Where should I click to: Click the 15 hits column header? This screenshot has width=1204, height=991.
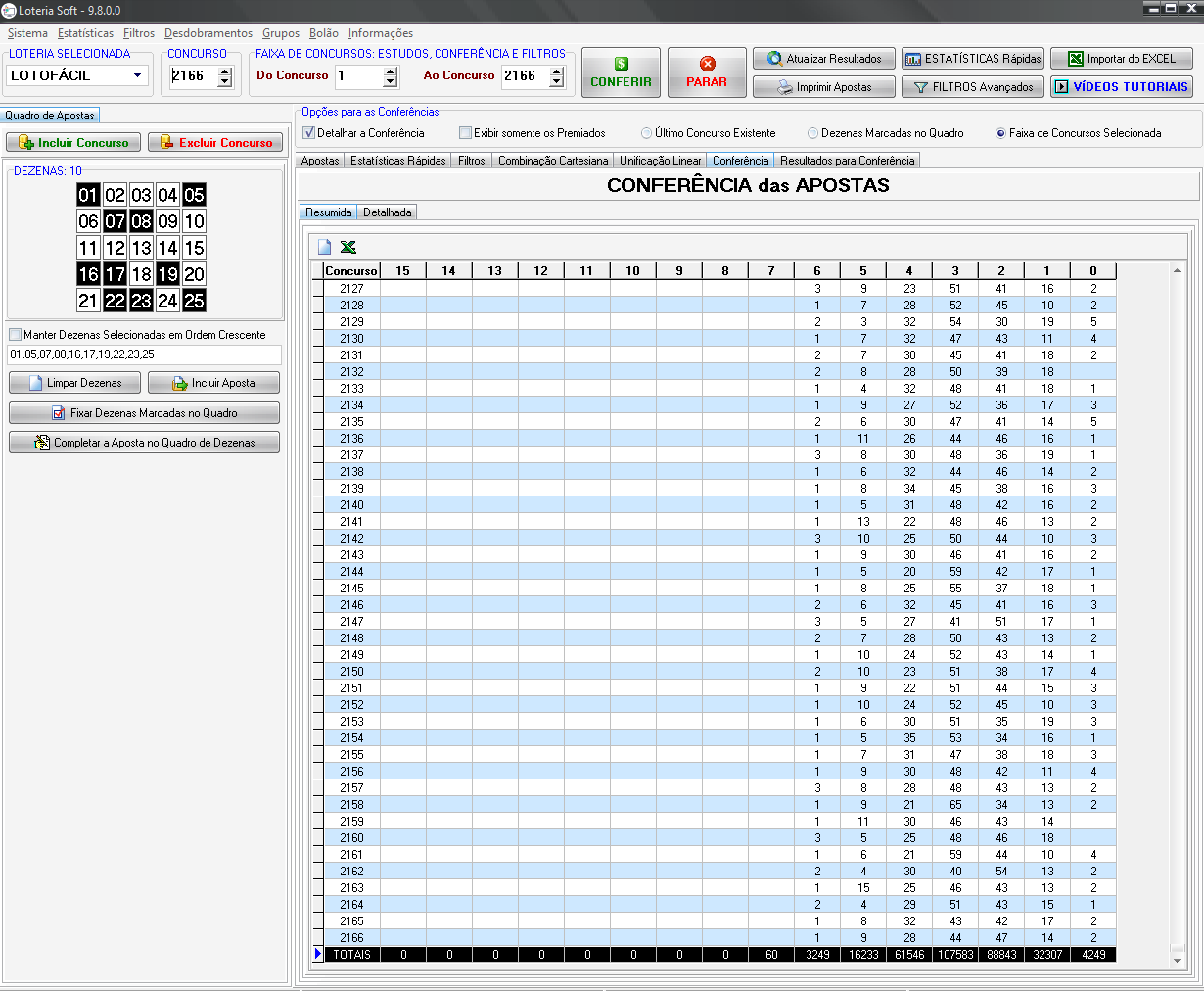(403, 271)
